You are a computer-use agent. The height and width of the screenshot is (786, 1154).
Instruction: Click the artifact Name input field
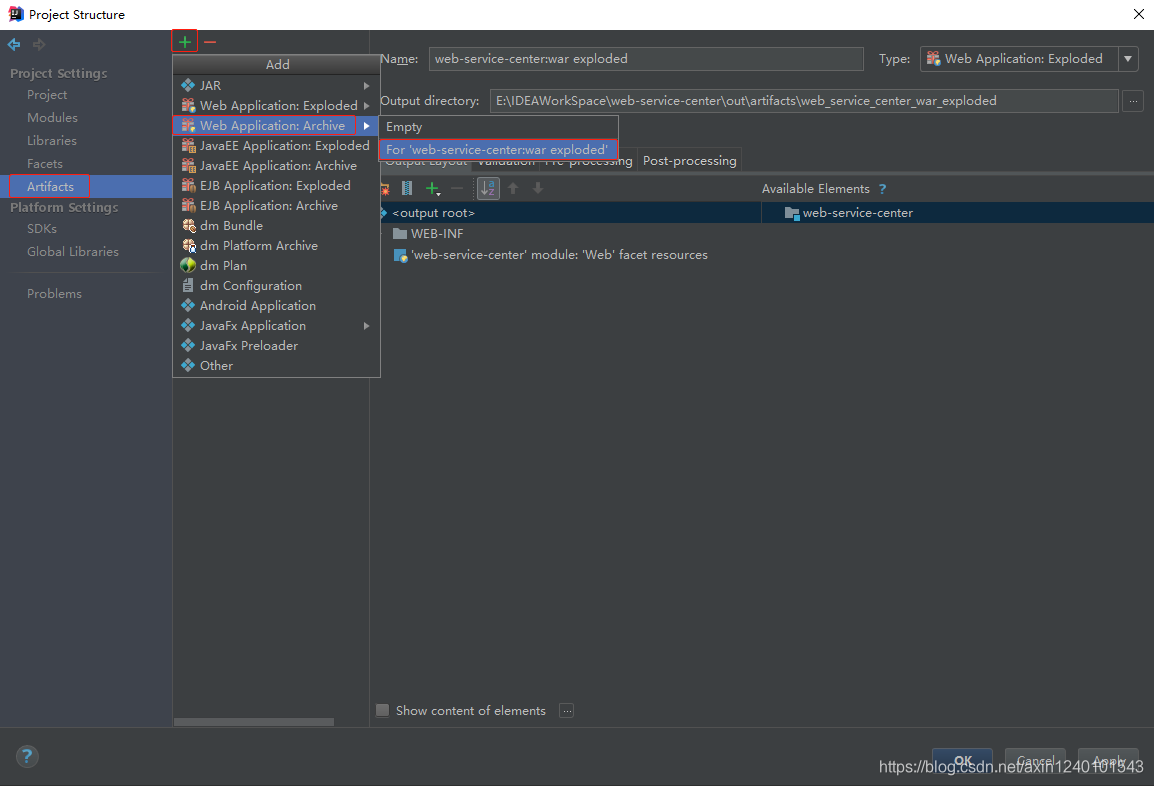coord(645,59)
